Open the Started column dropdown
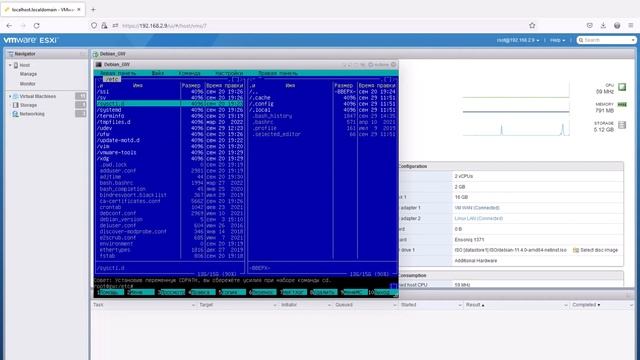Screen dimensions: 640x360 pyautogui.click(x=460, y=305)
